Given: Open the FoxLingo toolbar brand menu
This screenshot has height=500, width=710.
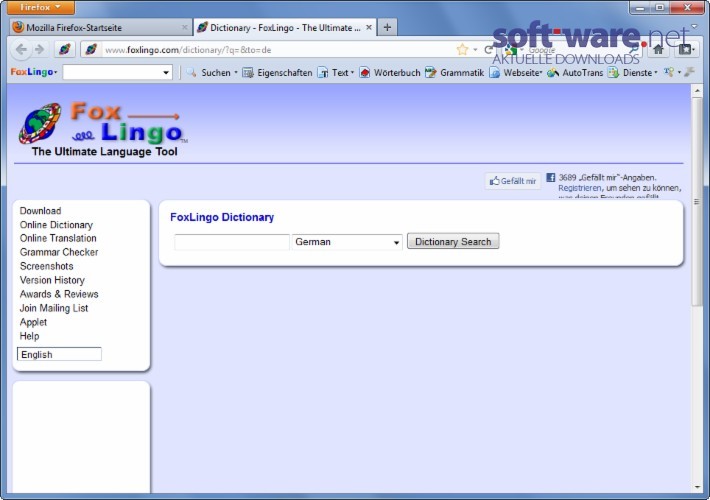Looking at the screenshot, I should point(34,72).
